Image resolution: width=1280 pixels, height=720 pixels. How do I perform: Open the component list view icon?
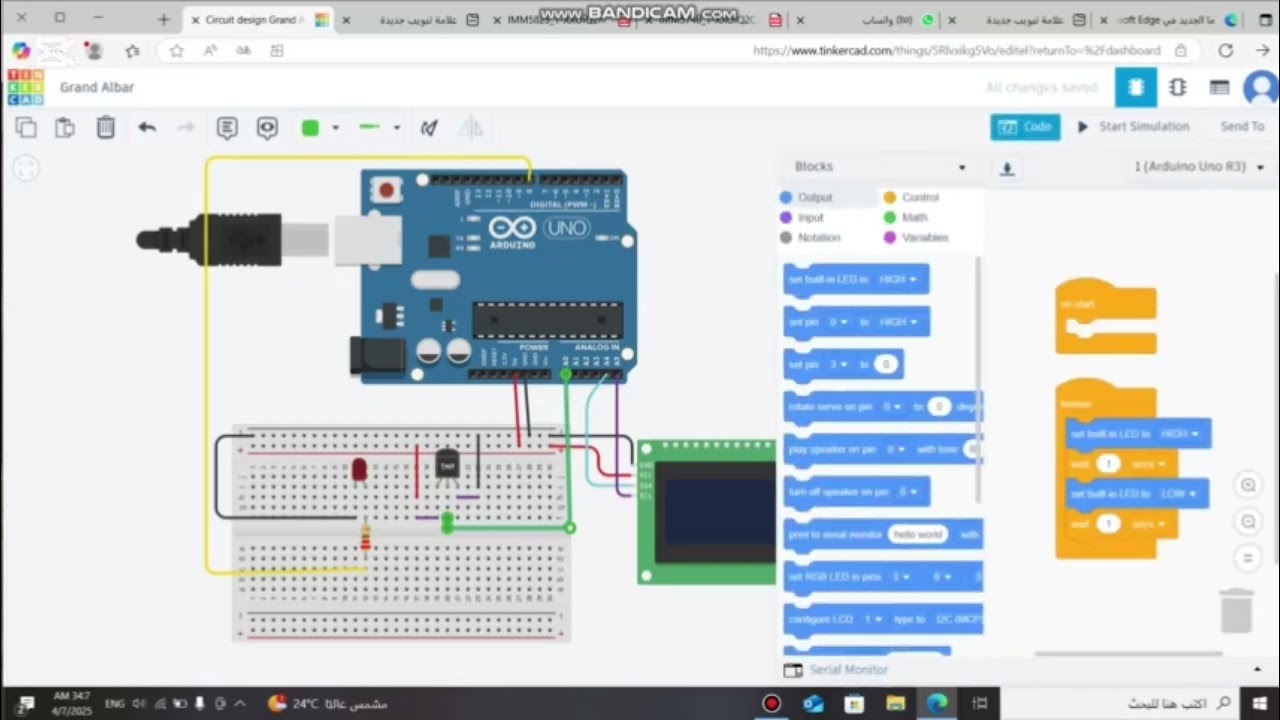click(1219, 87)
